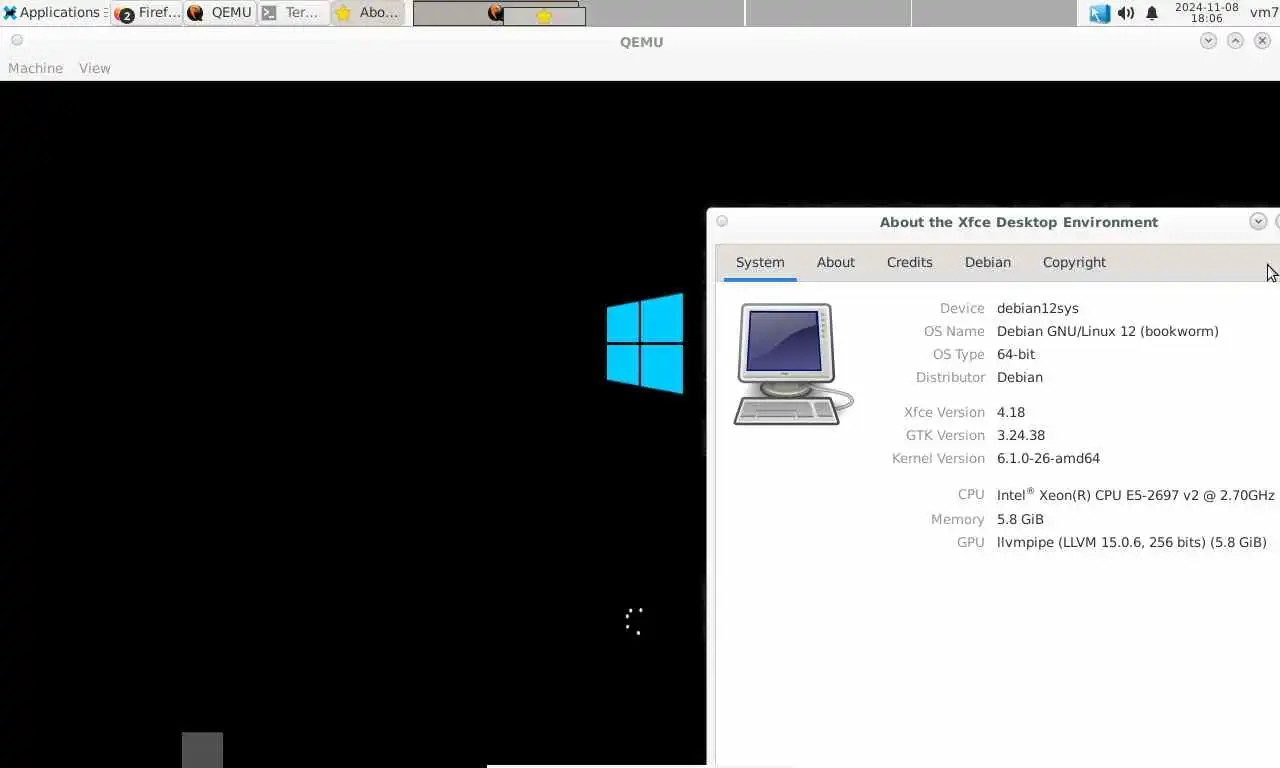Open the network status tray icon
The width and height of the screenshot is (1280, 768).
click(x=1100, y=13)
